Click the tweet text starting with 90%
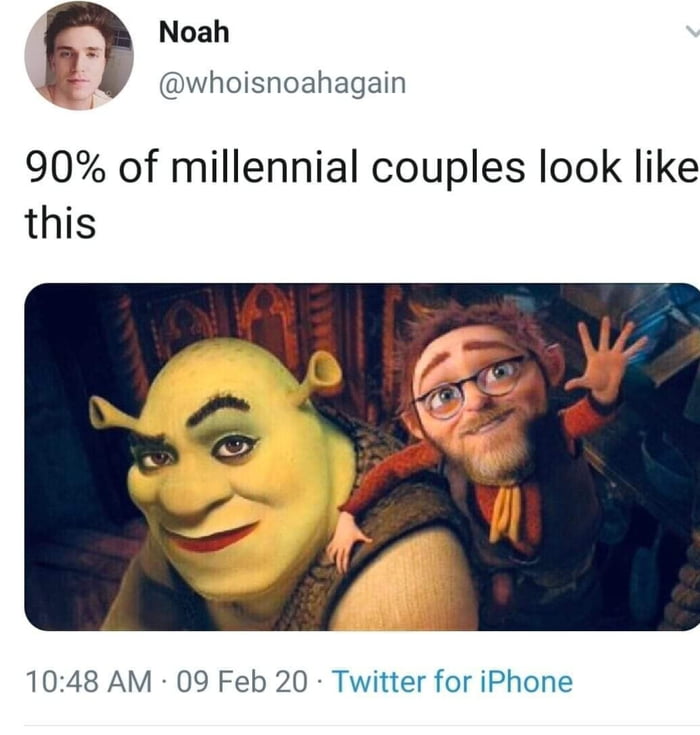 362,194
